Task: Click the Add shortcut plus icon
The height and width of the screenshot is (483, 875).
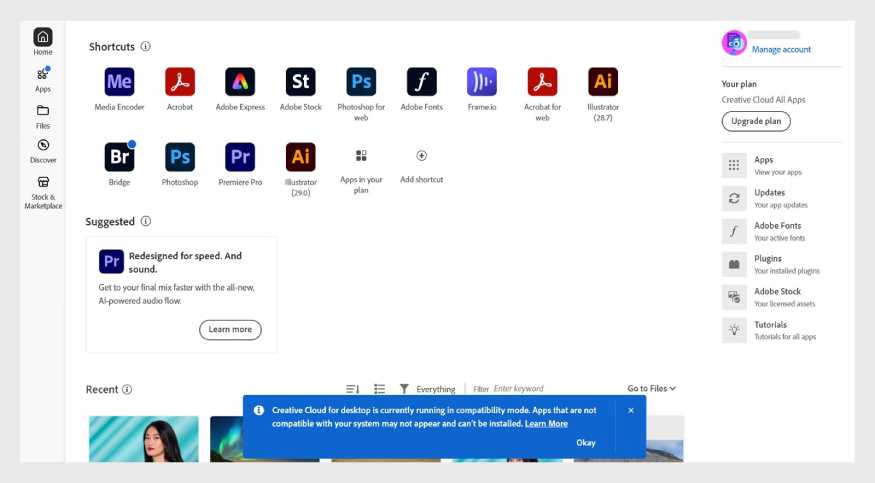Action: pyautogui.click(x=421, y=156)
